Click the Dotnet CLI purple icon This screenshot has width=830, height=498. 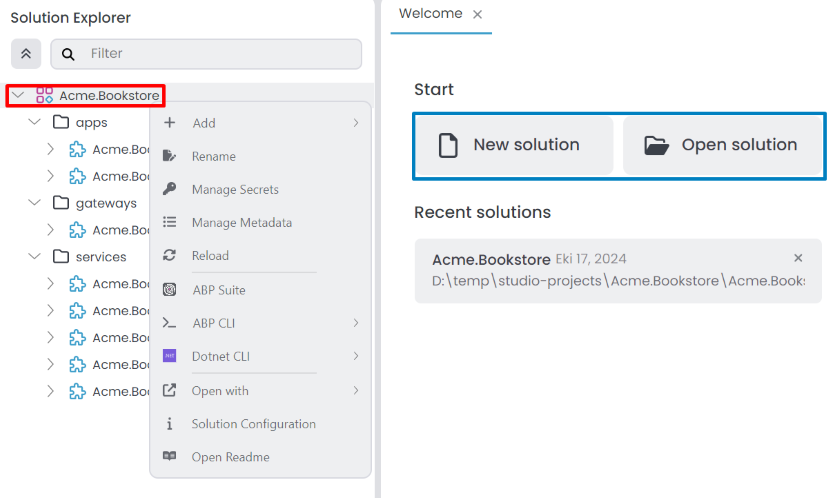[170, 356]
